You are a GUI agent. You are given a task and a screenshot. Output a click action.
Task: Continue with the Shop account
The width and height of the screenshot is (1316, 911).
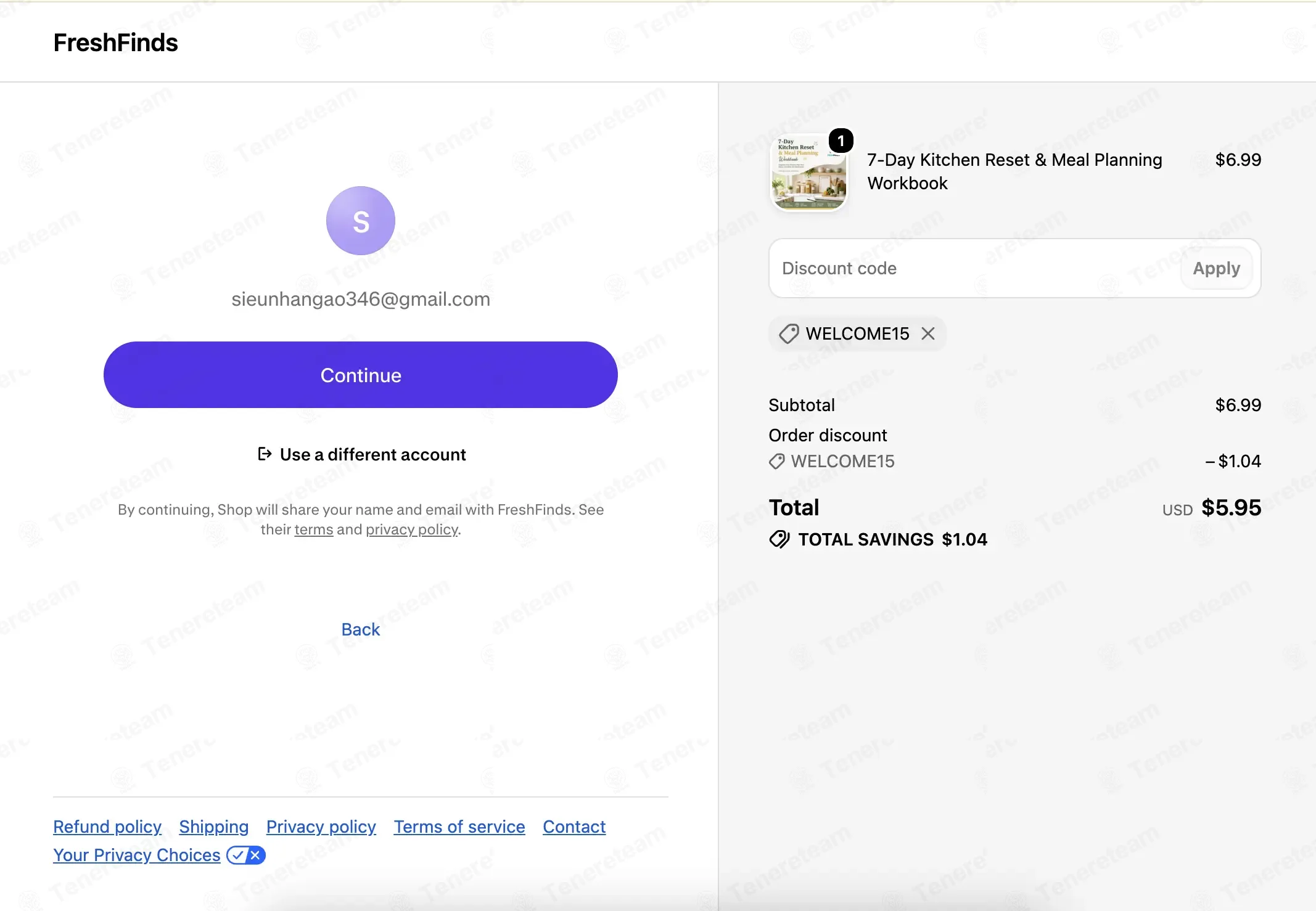pyautogui.click(x=361, y=375)
